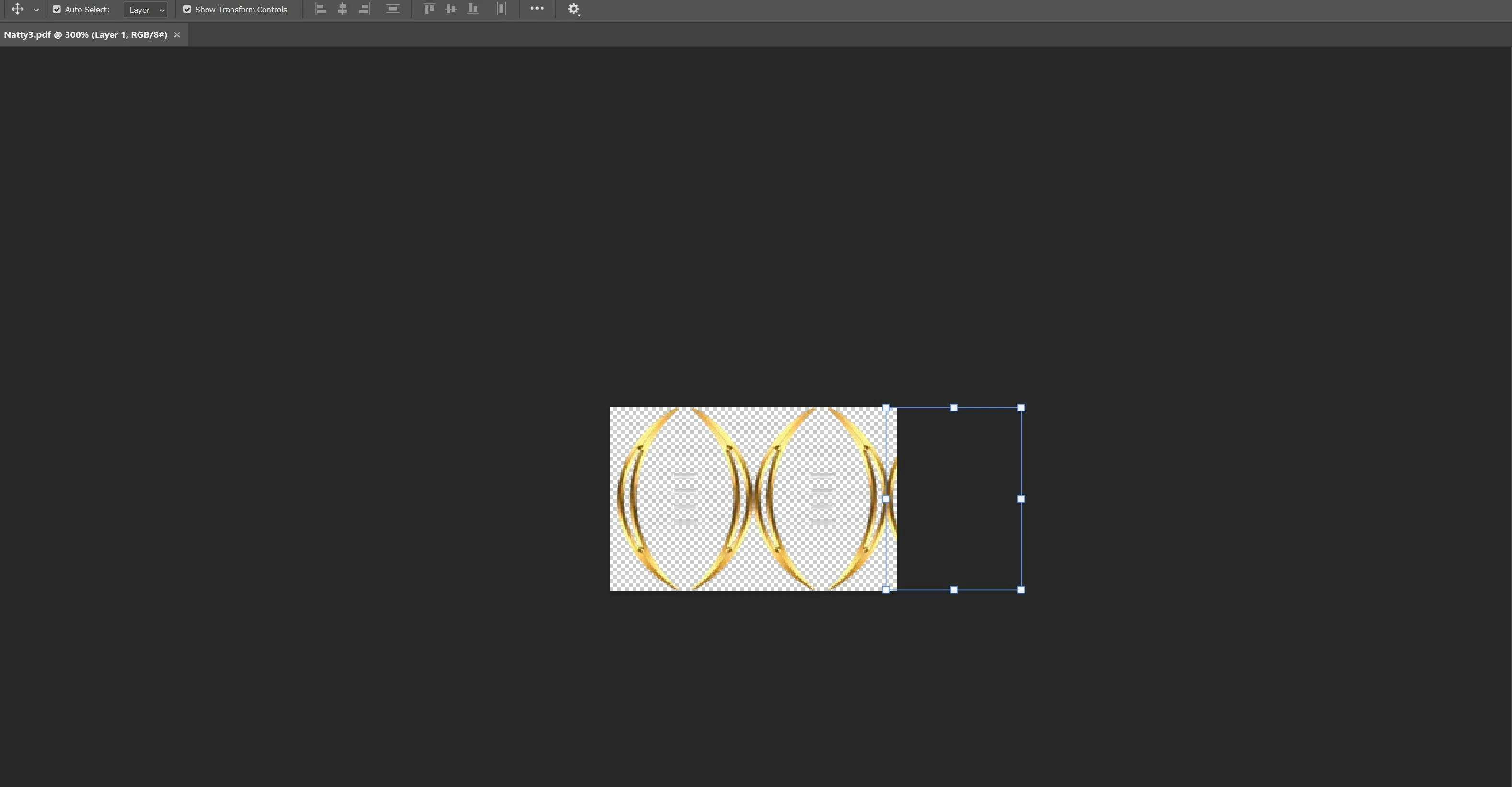This screenshot has width=1512, height=787.
Task: Click Align Top Edges icon
Action: [x=429, y=9]
